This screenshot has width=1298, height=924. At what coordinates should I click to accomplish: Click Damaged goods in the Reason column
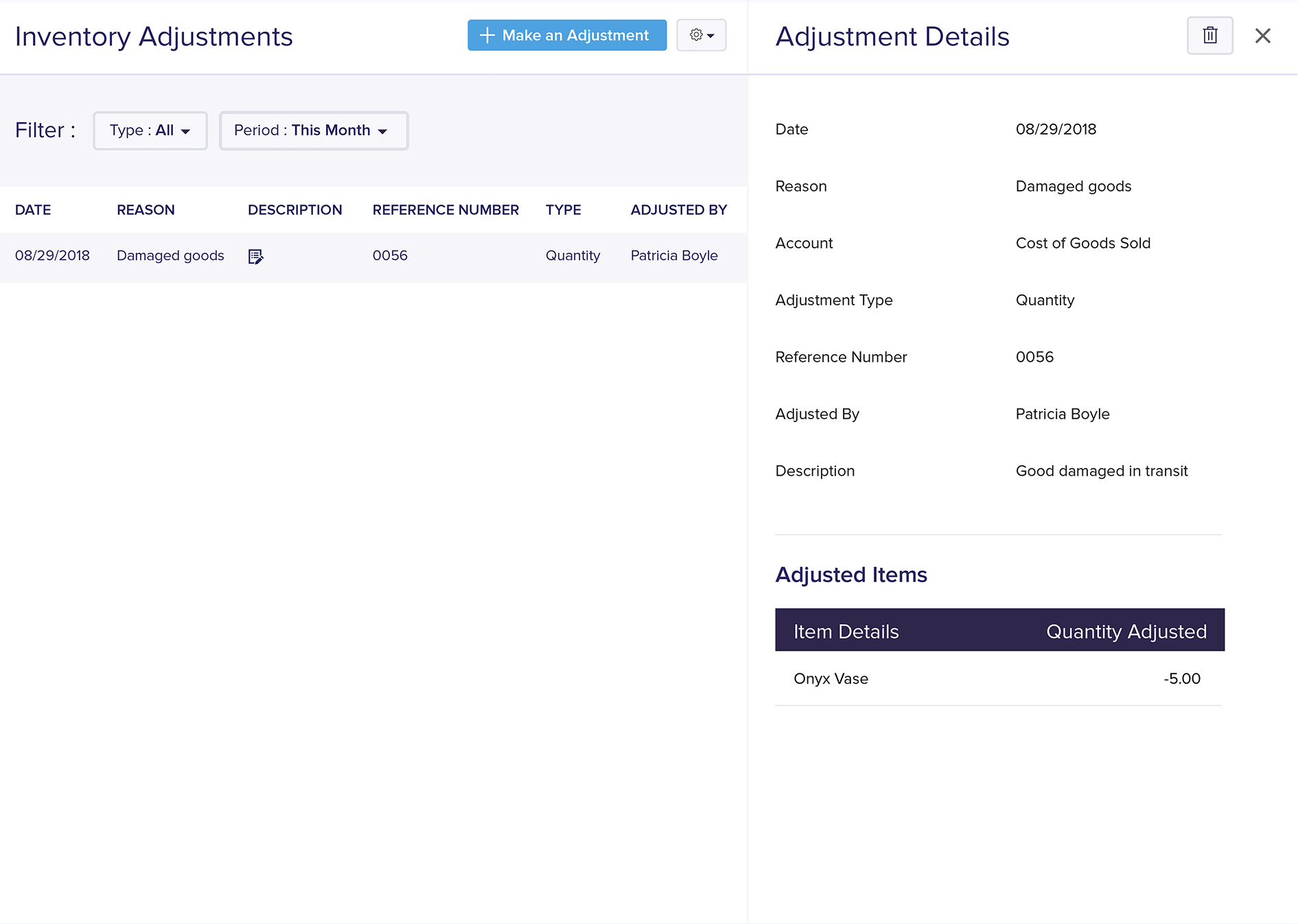(170, 255)
